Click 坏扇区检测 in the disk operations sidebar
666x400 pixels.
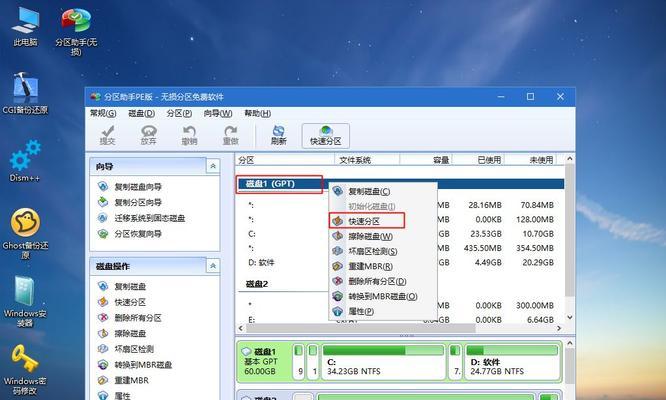pyautogui.click(x=134, y=349)
